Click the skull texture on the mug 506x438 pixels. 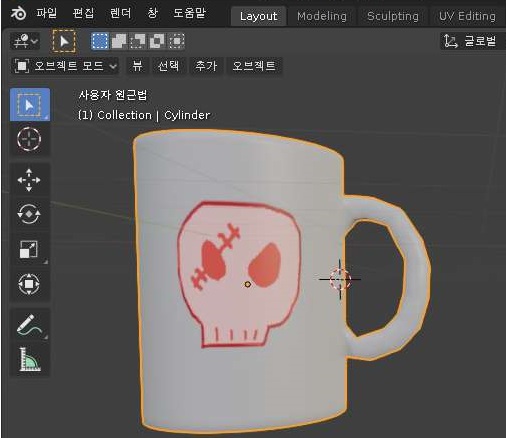point(239,275)
